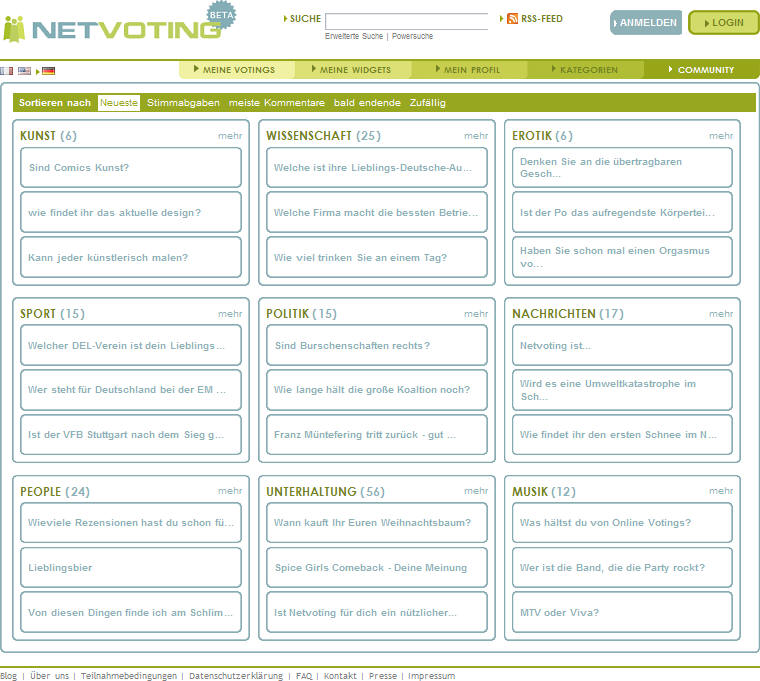Click the ANMELDEN button
This screenshot has width=760, height=681.
[646, 22]
